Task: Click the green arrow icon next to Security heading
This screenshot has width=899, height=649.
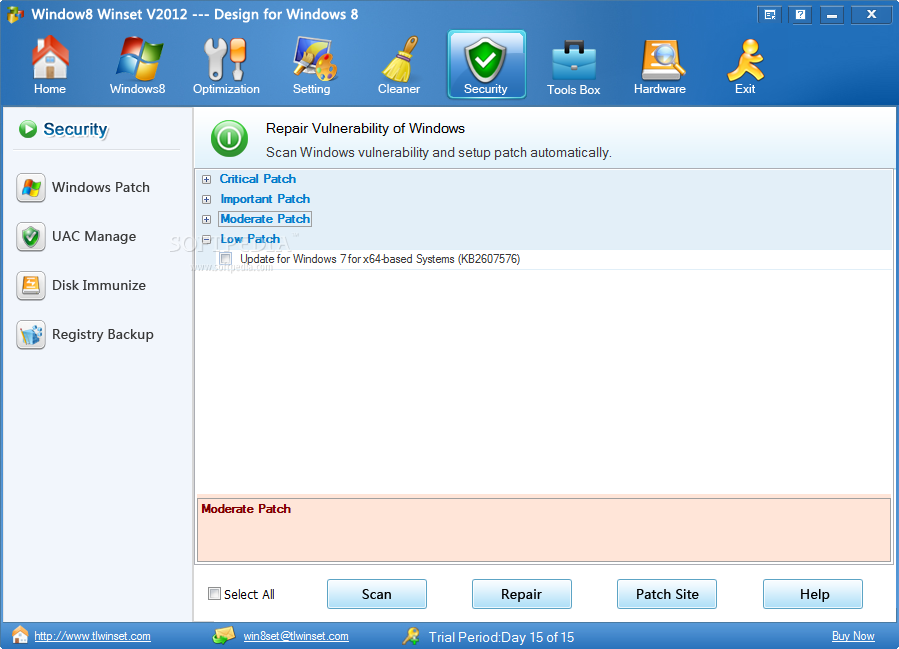Action: click(28, 129)
